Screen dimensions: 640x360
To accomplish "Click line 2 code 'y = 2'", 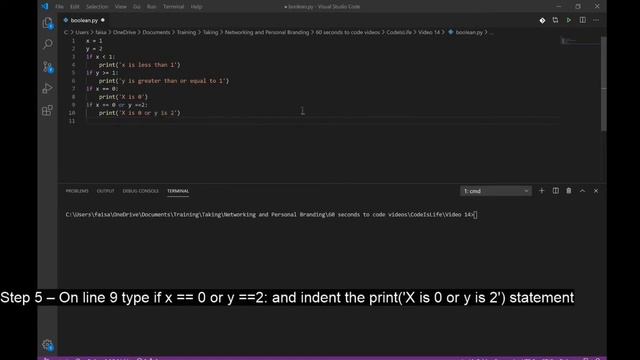I will pyautogui.click(x=94, y=49).
